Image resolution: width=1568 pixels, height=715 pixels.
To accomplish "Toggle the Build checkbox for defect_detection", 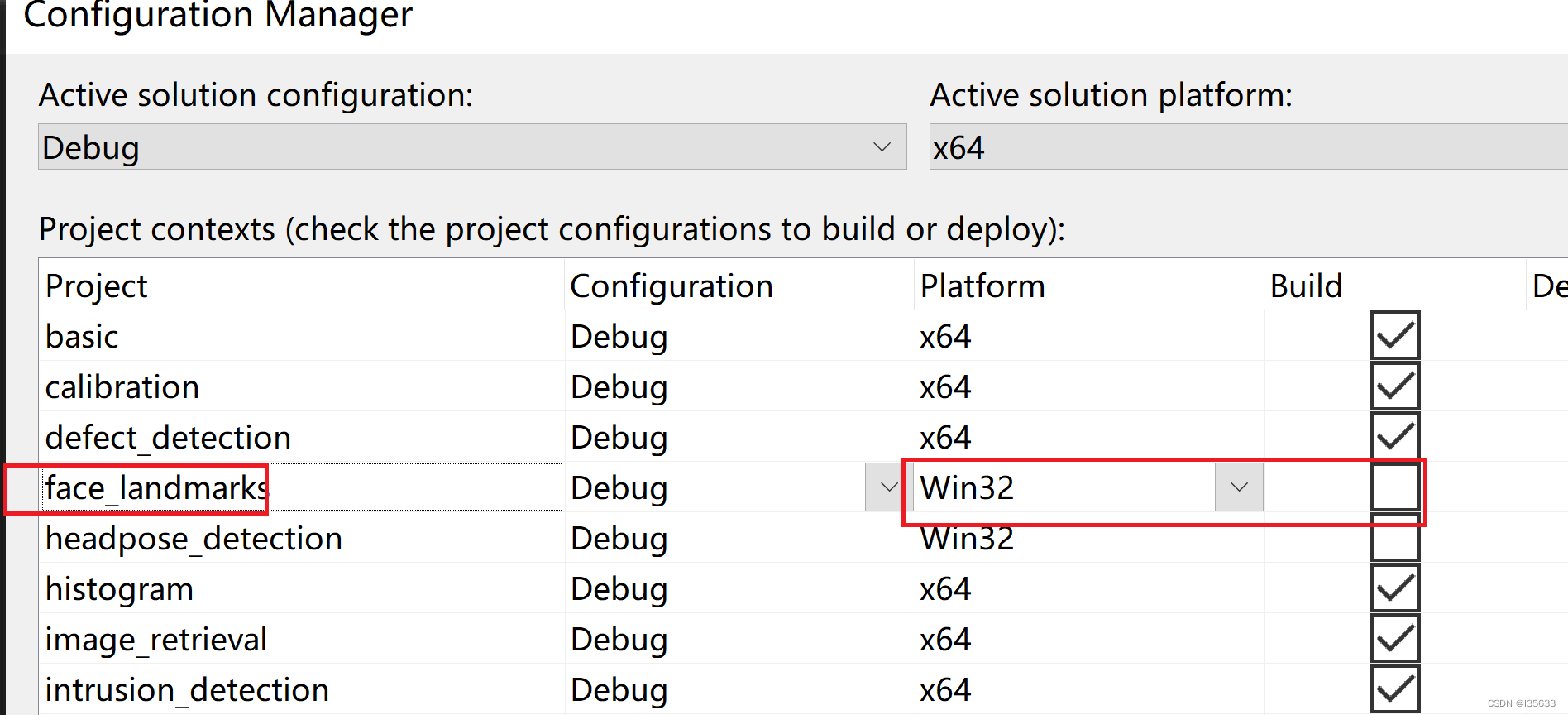I will [x=1394, y=436].
